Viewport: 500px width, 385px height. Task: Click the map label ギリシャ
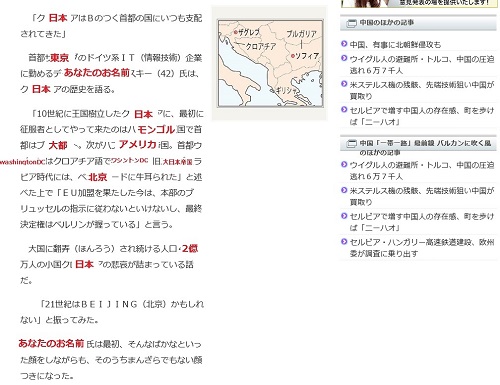click(x=286, y=90)
